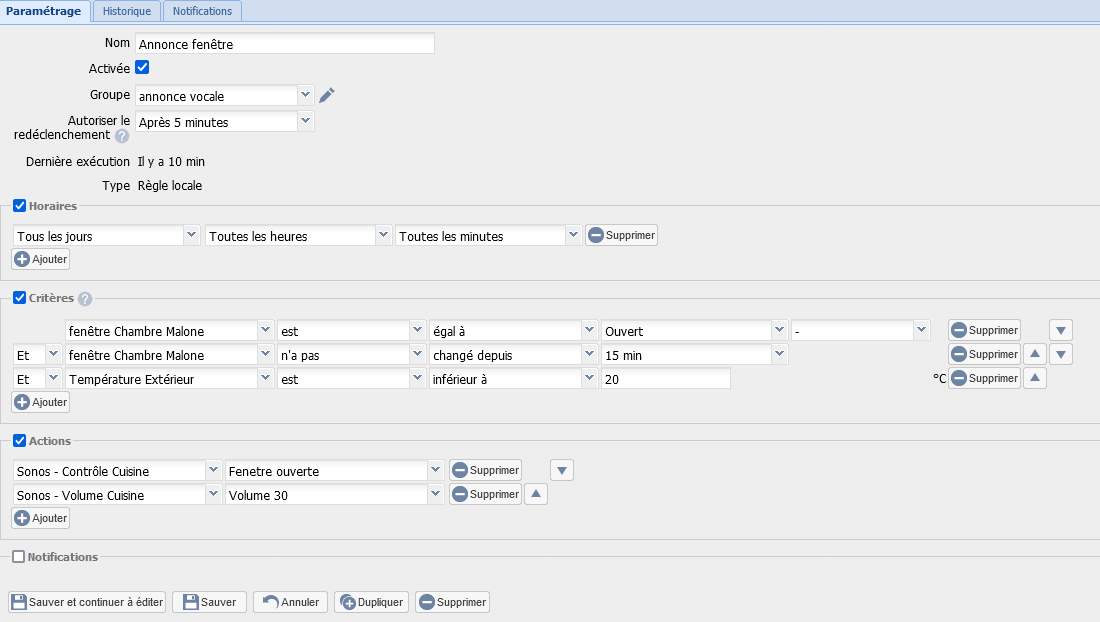Open the top Notifications tab
1100x622 pixels.
tap(202, 11)
